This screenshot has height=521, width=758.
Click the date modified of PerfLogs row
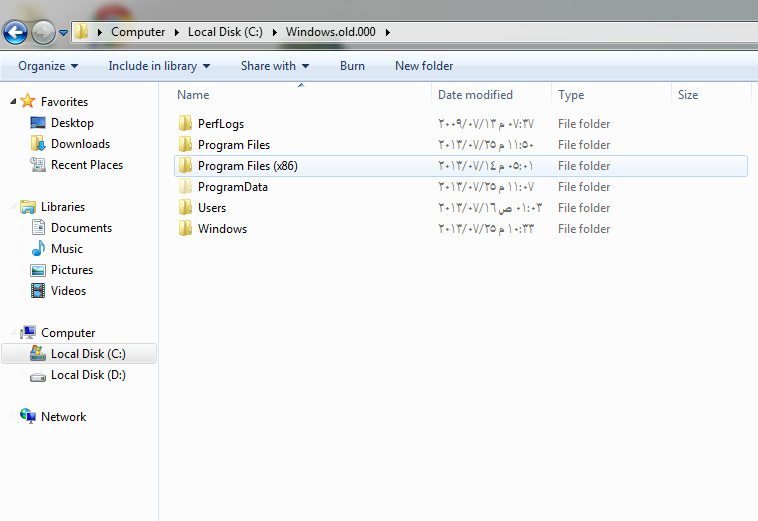pos(486,124)
